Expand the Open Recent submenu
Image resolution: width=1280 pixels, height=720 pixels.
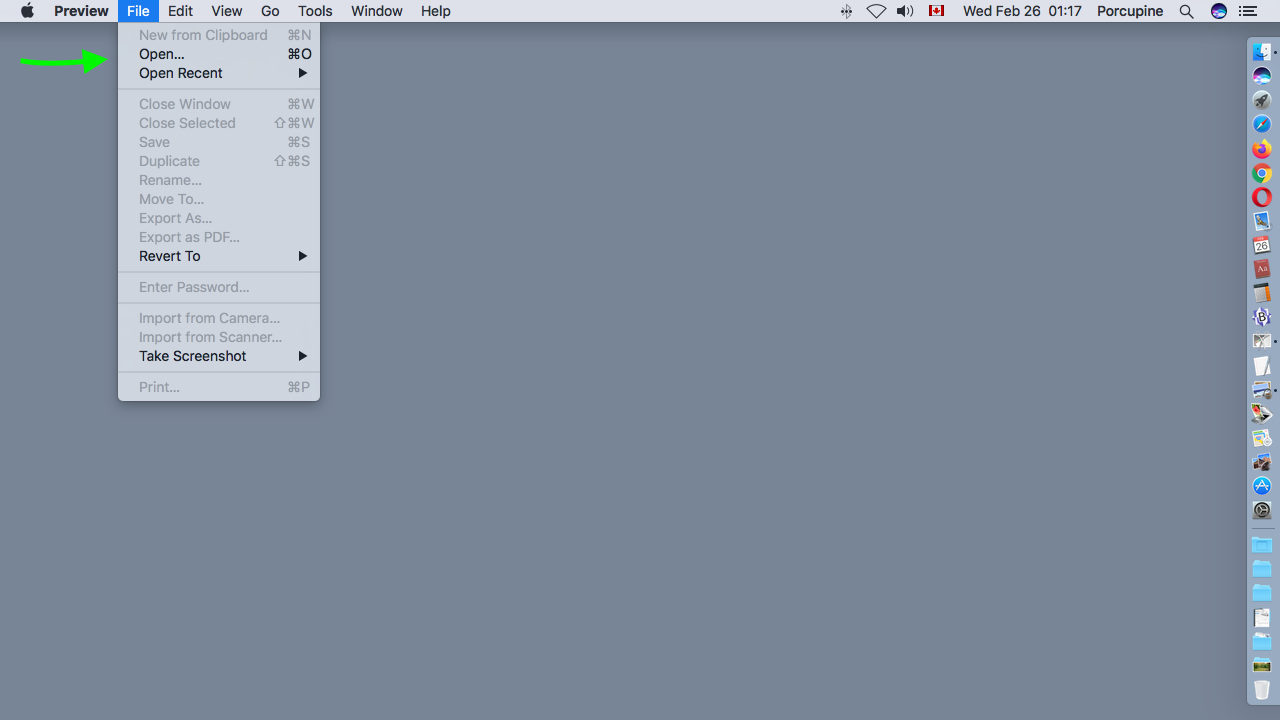click(x=219, y=73)
